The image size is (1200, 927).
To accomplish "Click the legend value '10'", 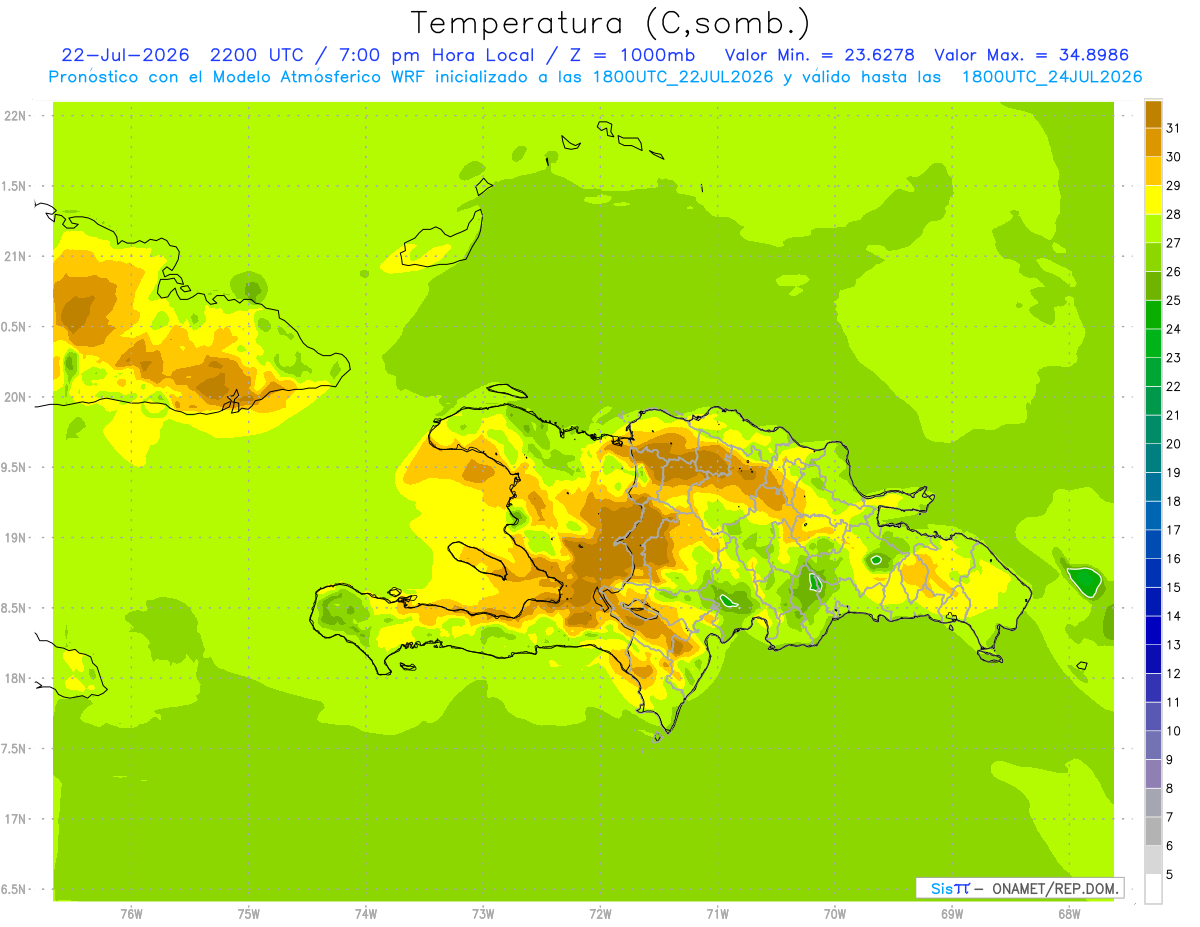I will pyautogui.click(x=1174, y=731).
